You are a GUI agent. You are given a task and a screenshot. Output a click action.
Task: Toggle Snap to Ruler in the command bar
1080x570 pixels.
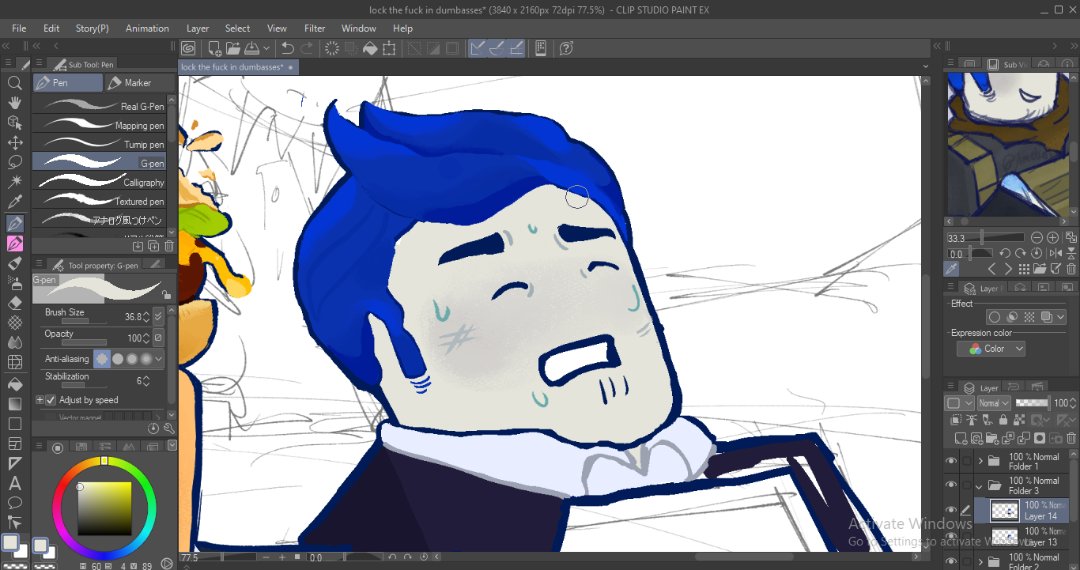click(x=477, y=48)
